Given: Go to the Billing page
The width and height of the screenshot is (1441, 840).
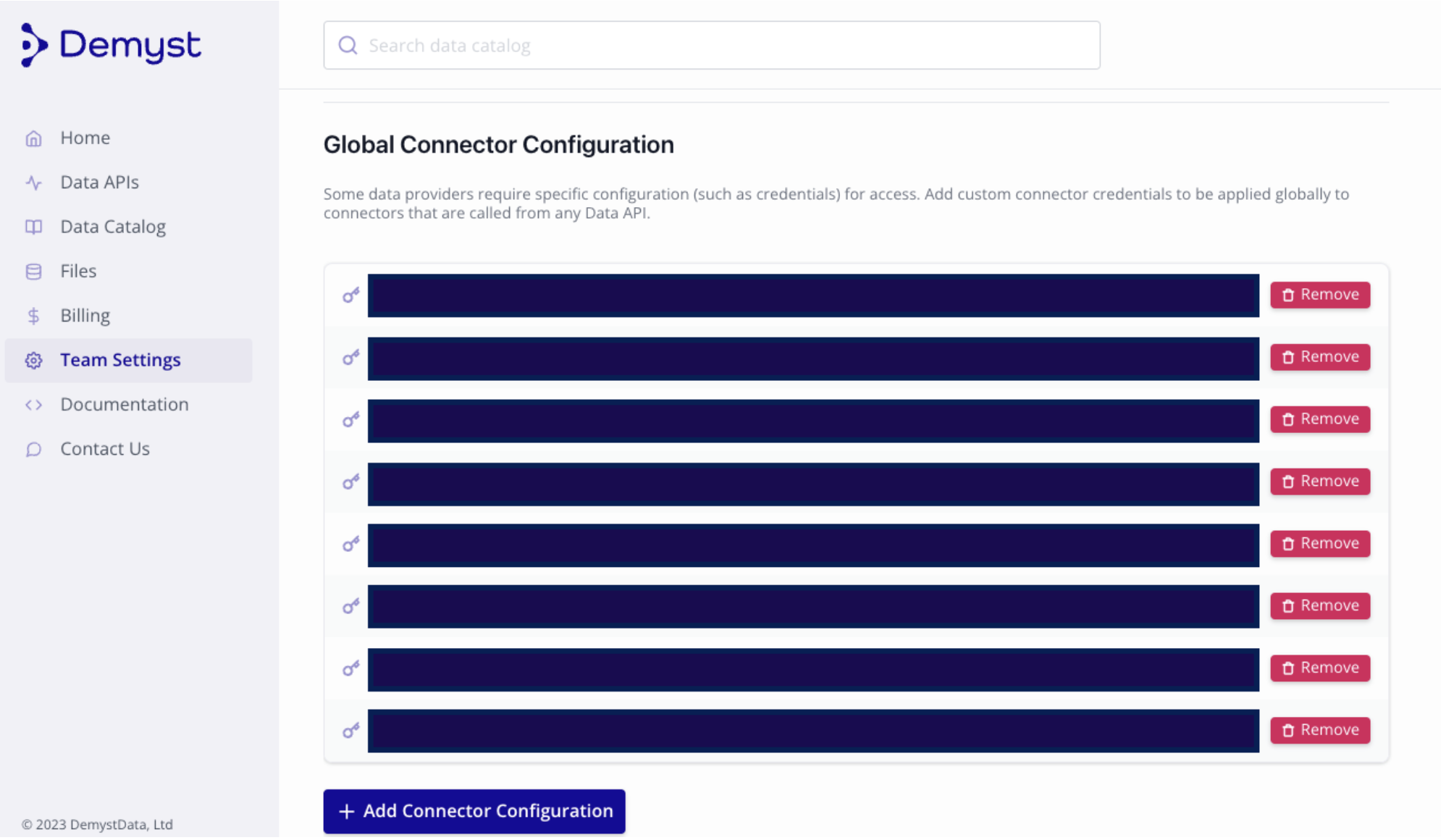Looking at the screenshot, I should click(x=85, y=316).
